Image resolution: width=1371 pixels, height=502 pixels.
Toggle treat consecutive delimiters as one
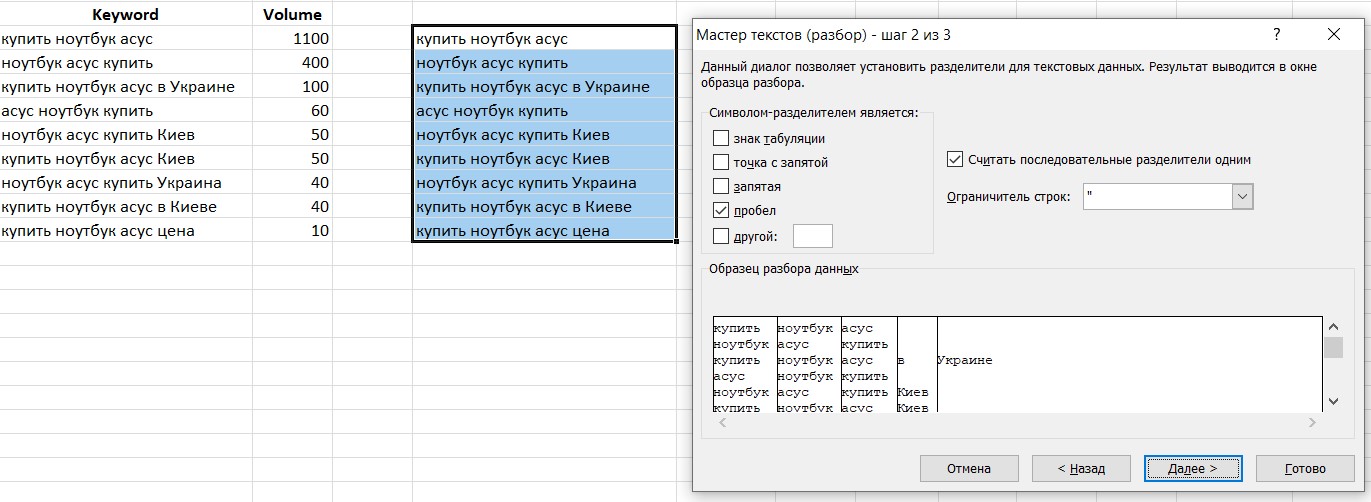(x=955, y=160)
